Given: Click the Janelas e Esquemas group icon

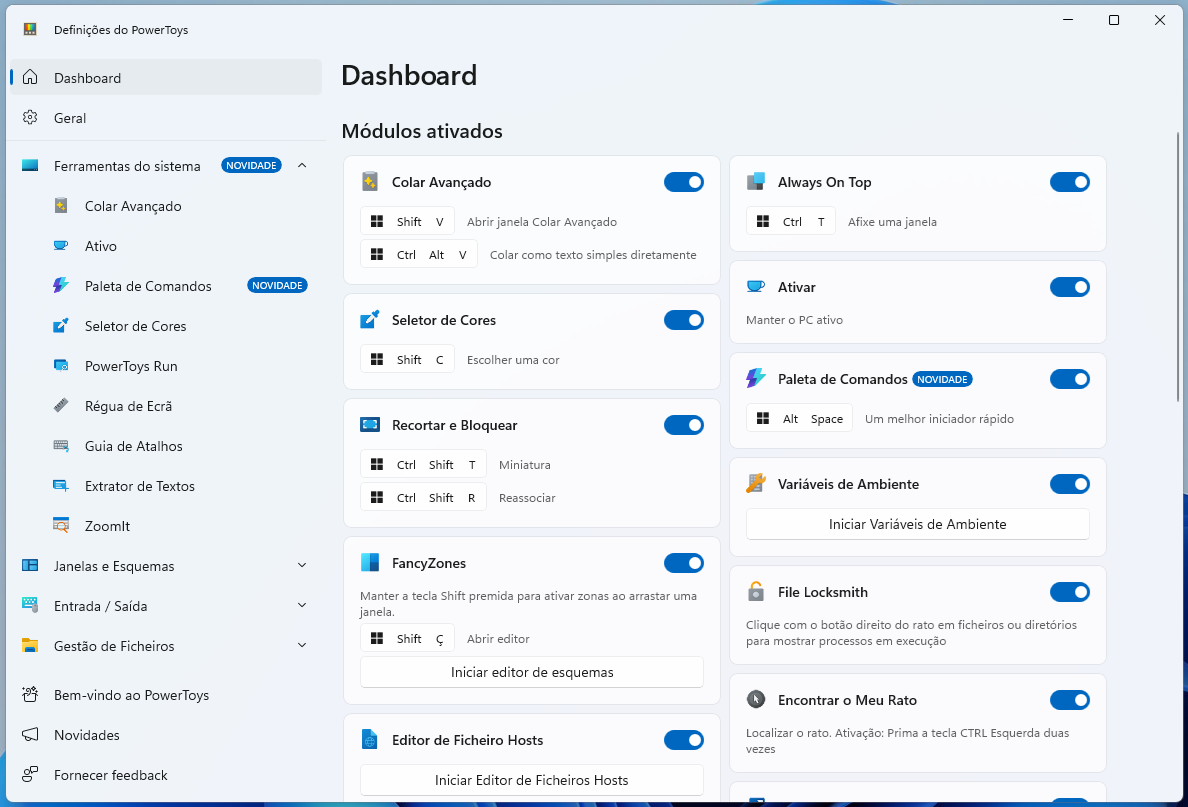Looking at the screenshot, I should pos(30,565).
